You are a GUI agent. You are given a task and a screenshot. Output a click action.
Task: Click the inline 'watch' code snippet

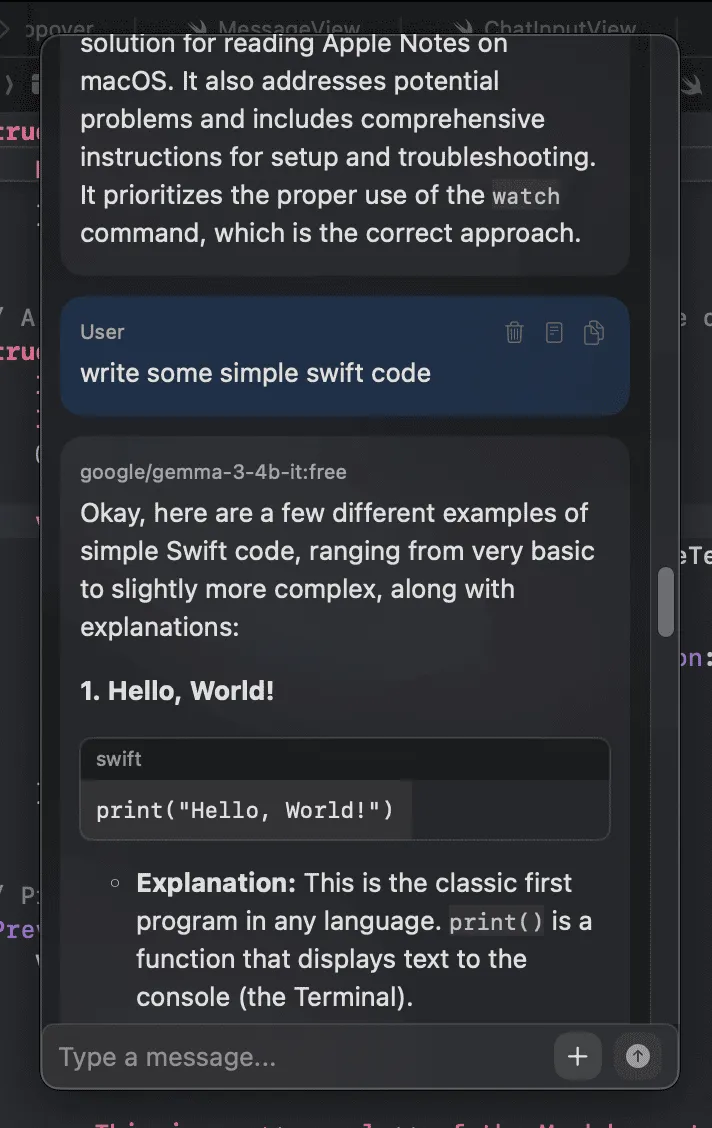click(x=526, y=195)
